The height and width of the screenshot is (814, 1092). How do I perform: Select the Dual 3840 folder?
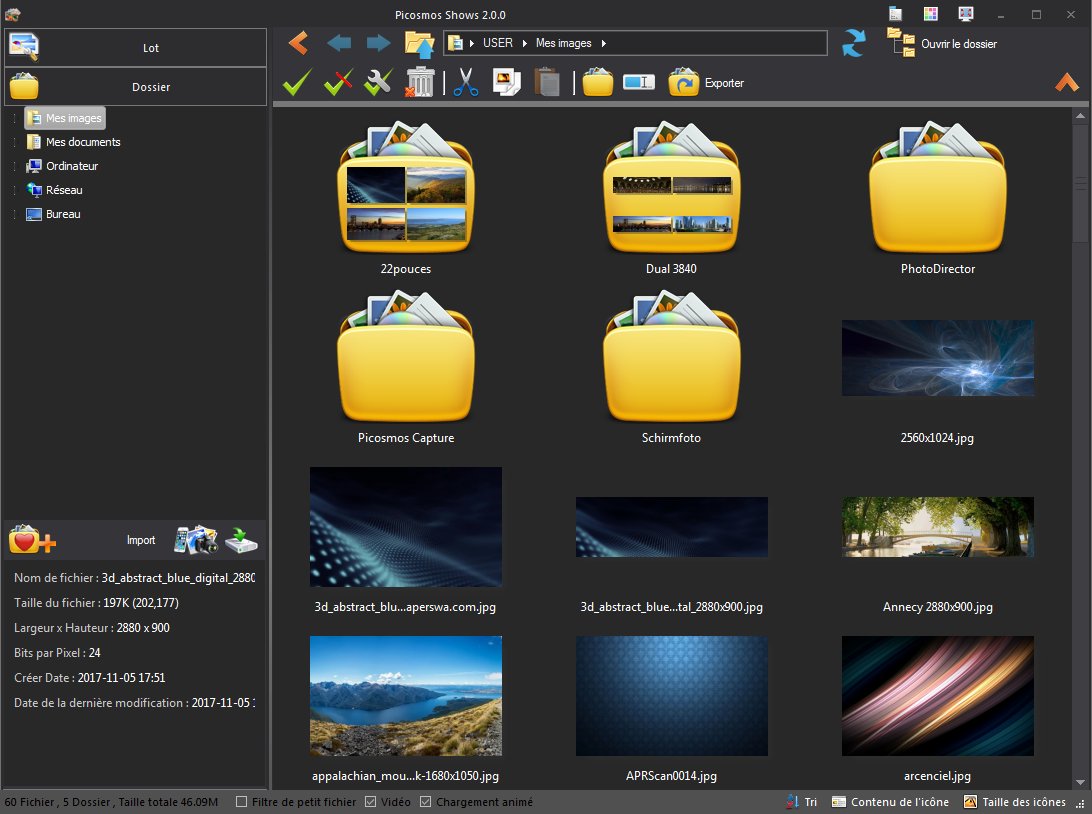[671, 189]
